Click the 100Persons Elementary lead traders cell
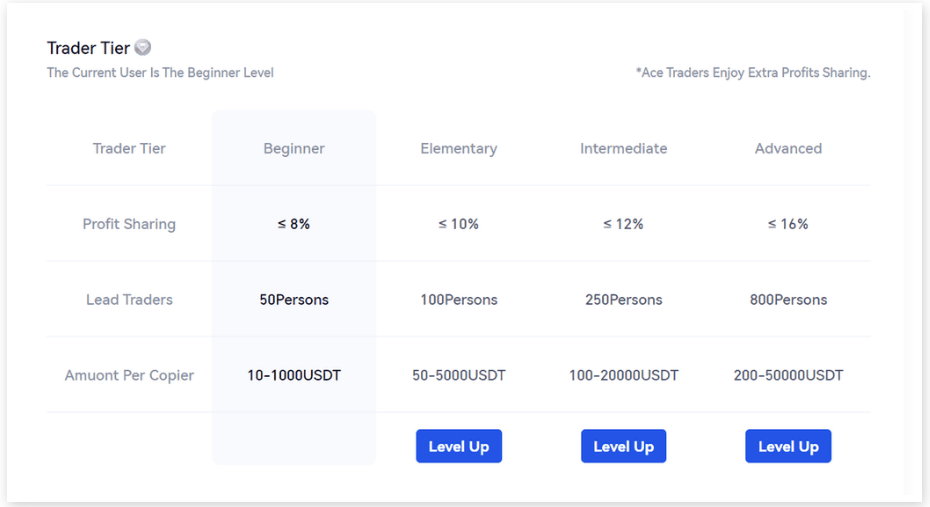 pyautogui.click(x=459, y=299)
